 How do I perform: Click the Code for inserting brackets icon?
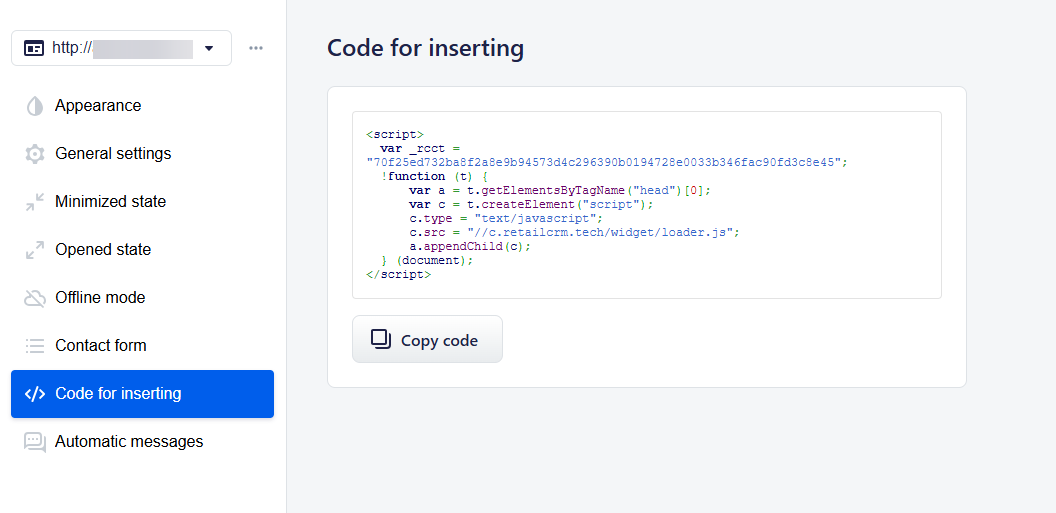(35, 394)
